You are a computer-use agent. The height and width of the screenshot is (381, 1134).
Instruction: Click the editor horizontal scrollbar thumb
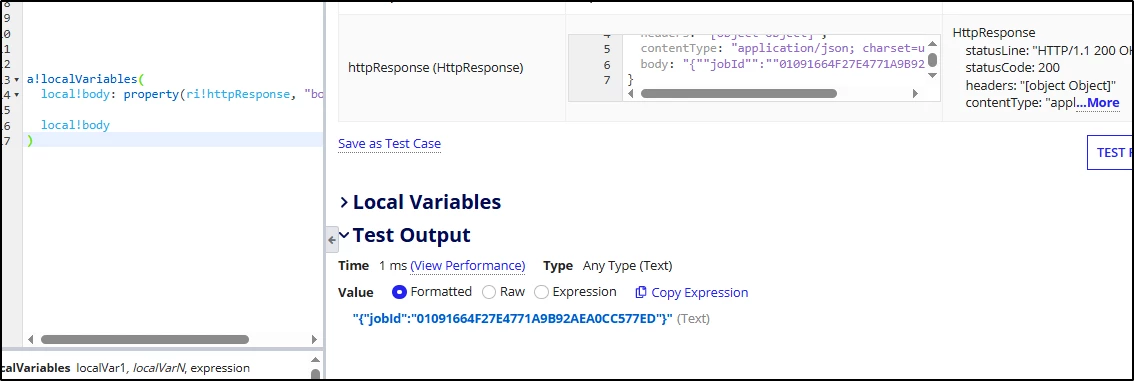(x=145, y=339)
